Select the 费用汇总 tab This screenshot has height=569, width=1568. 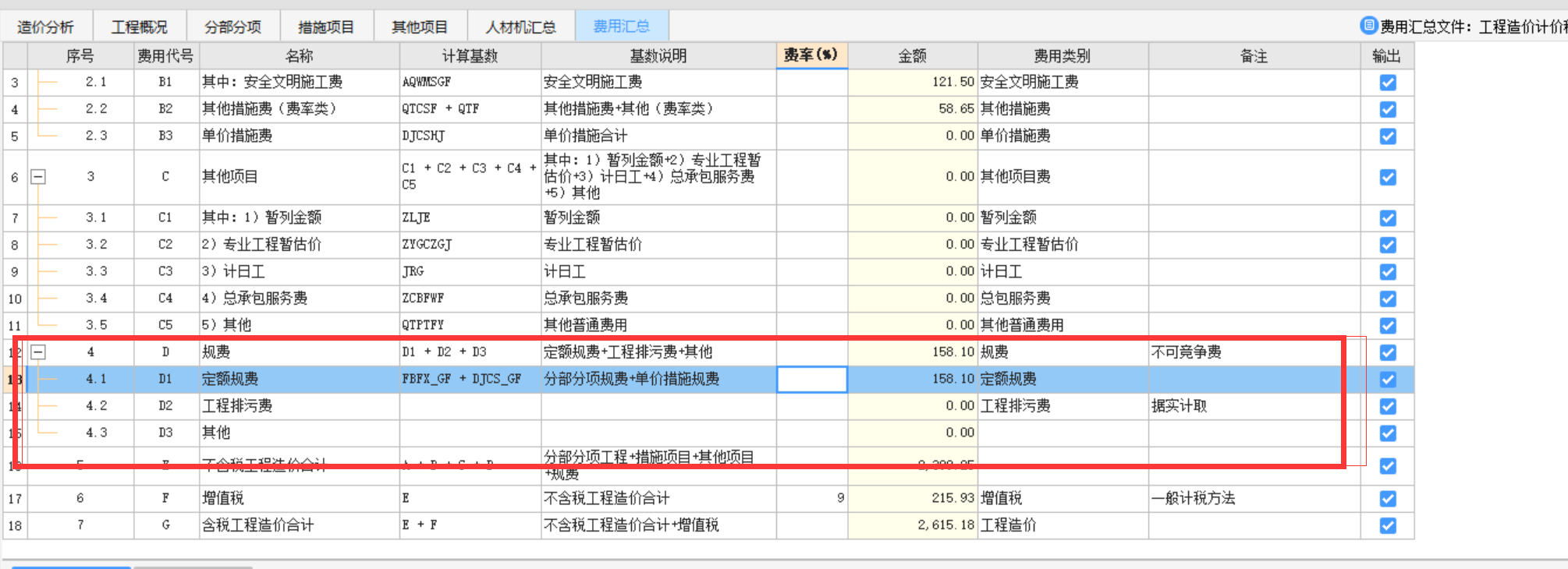(x=622, y=27)
